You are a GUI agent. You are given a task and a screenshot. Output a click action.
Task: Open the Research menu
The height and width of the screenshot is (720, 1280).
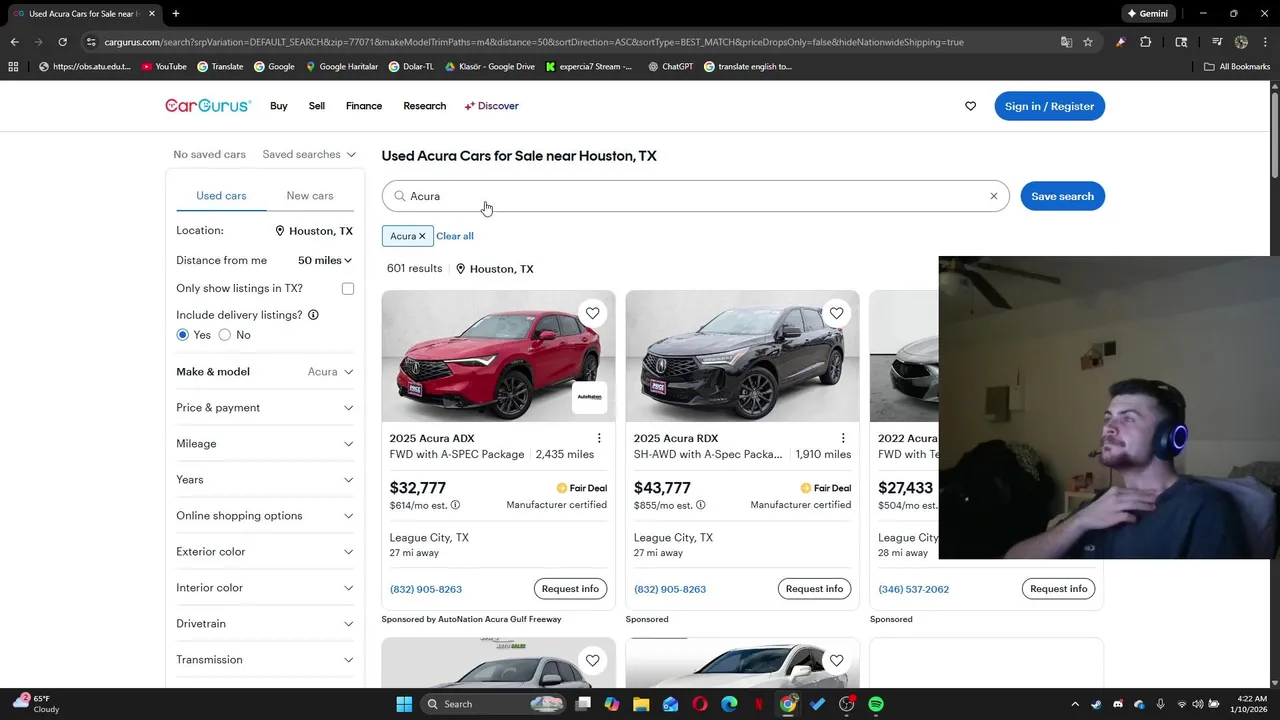425,106
